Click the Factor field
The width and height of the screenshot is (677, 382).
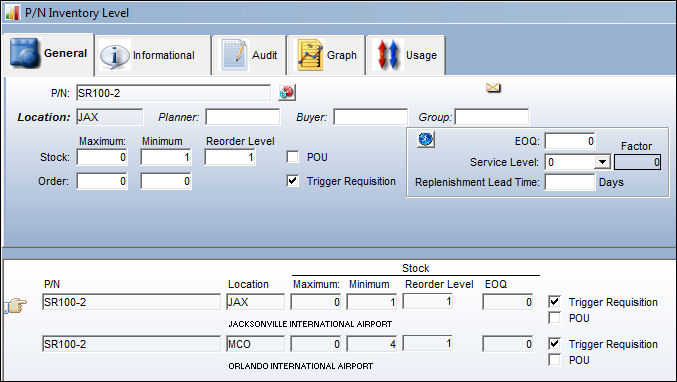[637, 162]
